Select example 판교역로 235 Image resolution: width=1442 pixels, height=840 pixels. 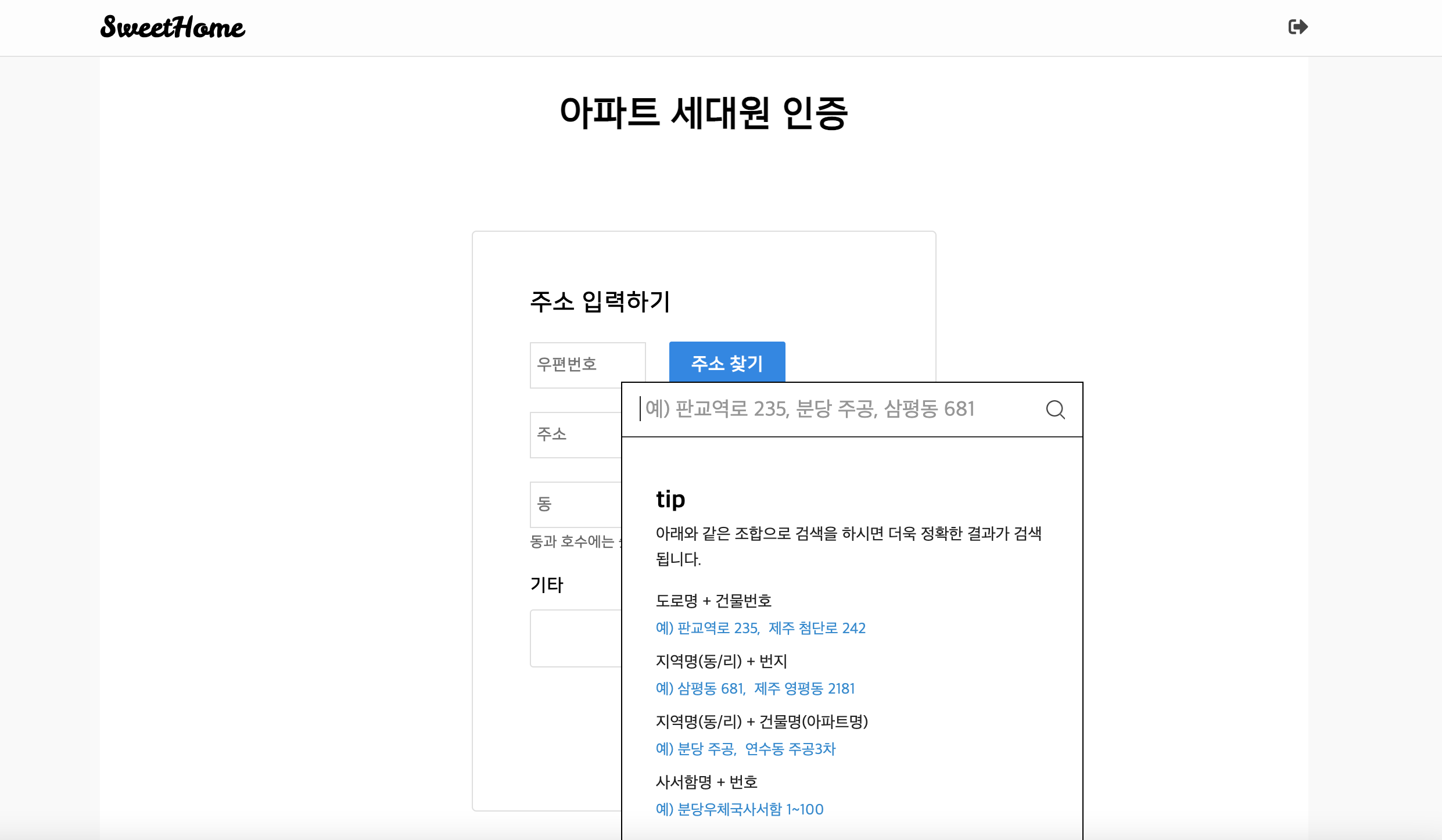point(718,628)
